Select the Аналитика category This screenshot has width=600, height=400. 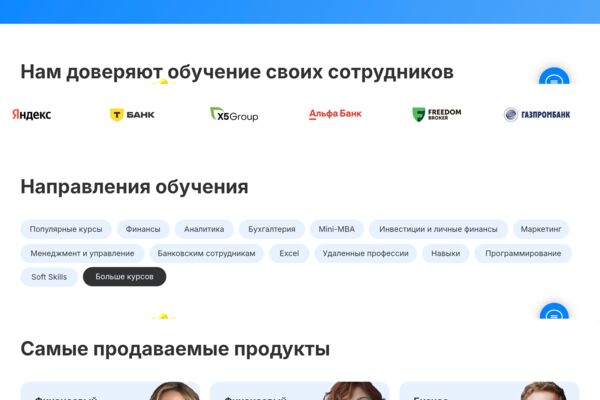pyautogui.click(x=204, y=229)
